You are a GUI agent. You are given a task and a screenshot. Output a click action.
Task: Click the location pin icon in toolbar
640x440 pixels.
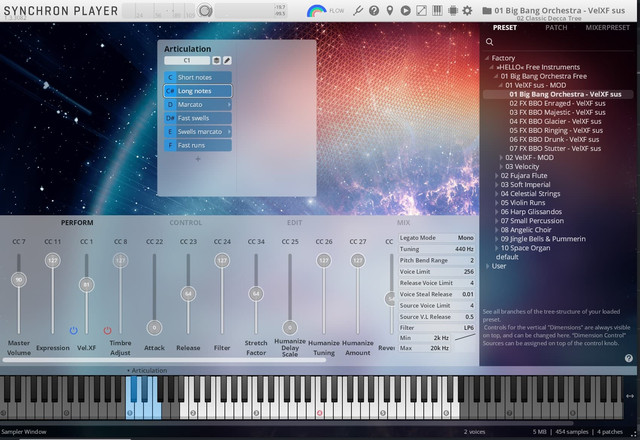click(x=390, y=11)
